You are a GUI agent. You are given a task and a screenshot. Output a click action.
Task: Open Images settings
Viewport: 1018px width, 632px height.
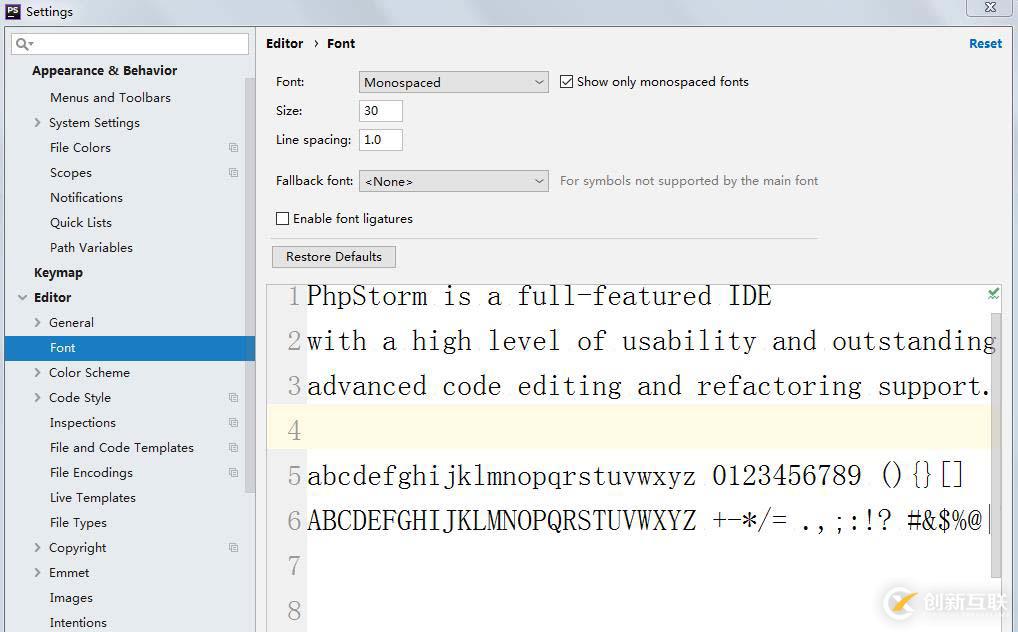pyautogui.click(x=71, y=598)
